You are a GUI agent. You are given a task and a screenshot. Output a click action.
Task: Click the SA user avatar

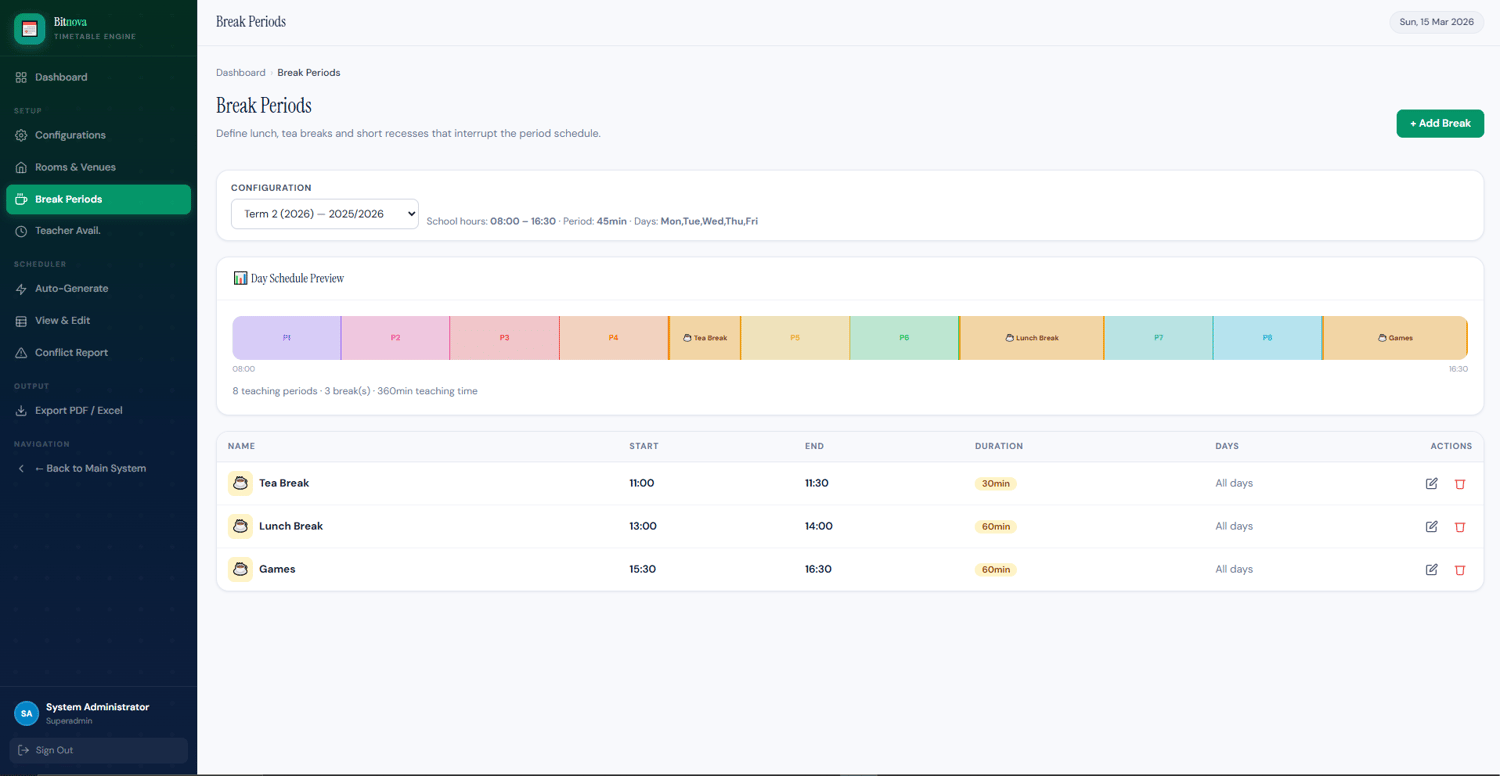coord(27,713)
